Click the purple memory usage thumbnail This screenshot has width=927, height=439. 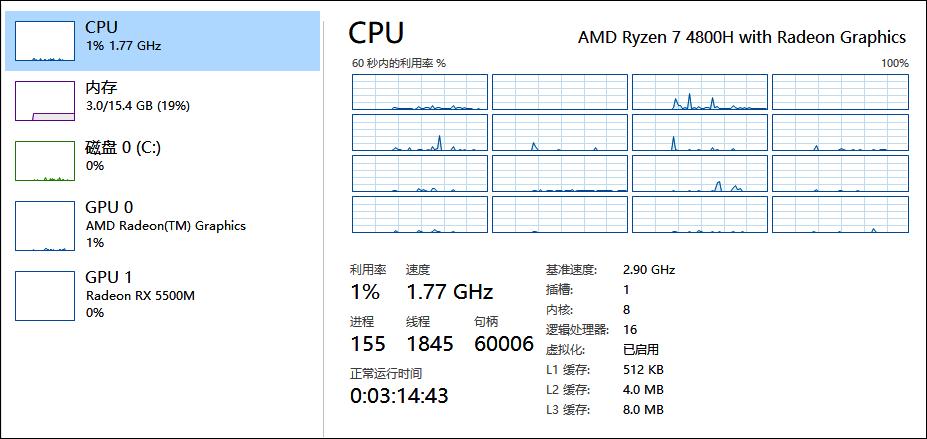tap(44, 101)
